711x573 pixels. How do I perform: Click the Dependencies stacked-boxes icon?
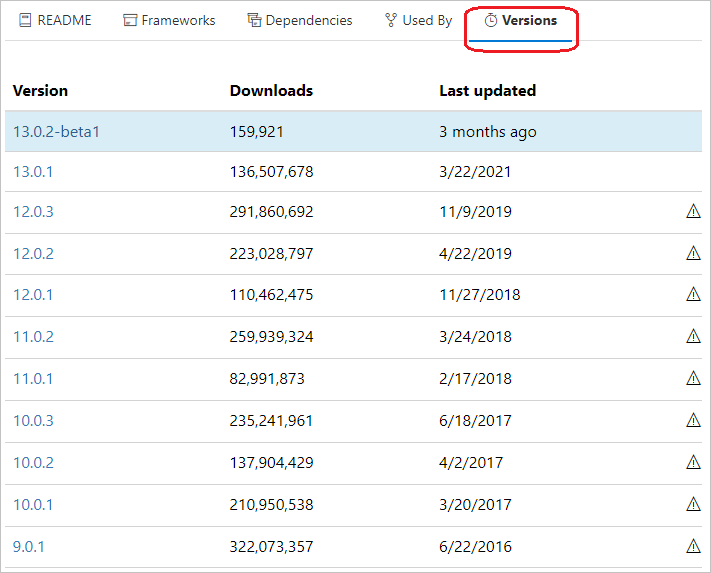(254, 20)
